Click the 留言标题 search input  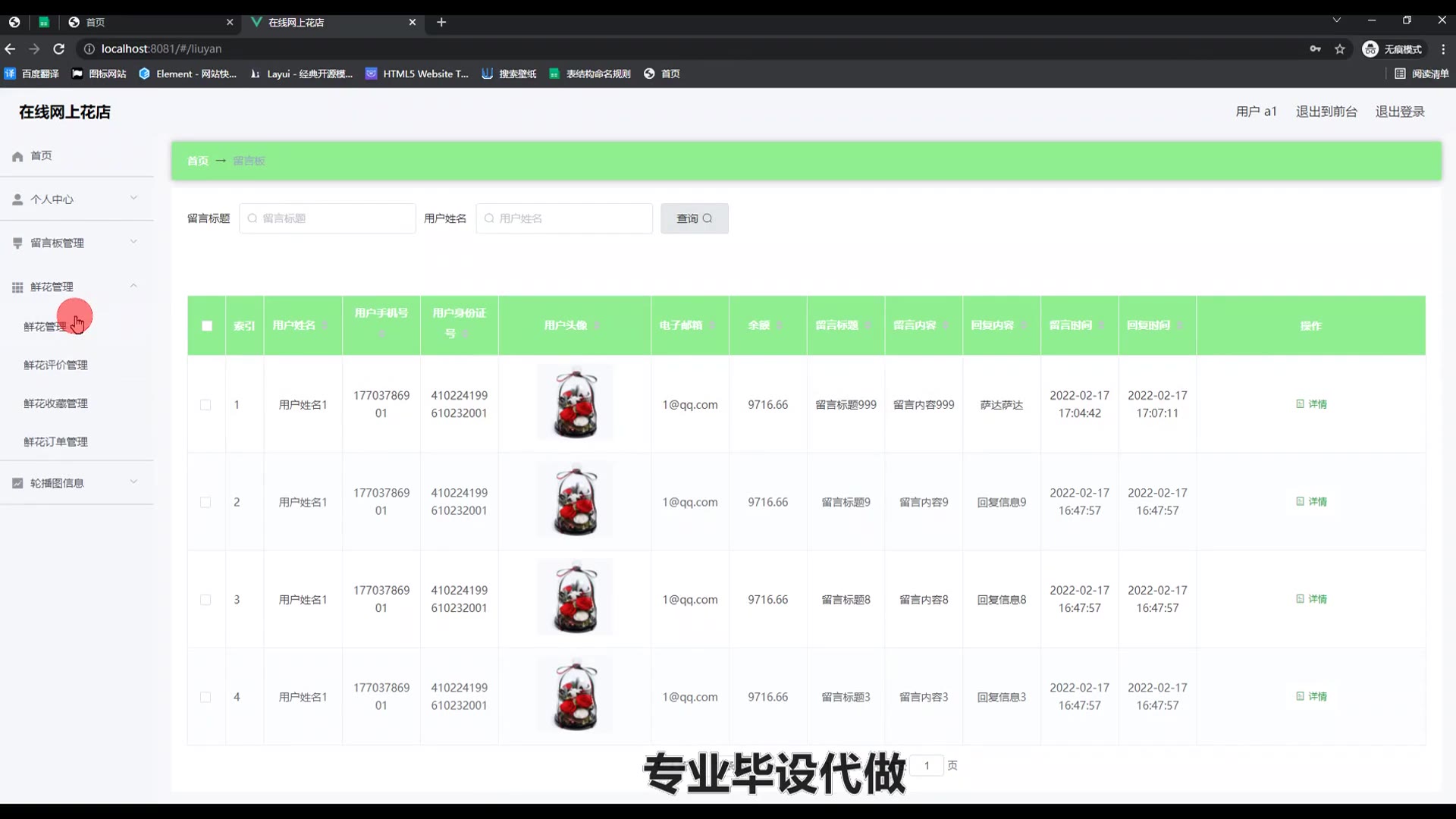click(327, 218)
